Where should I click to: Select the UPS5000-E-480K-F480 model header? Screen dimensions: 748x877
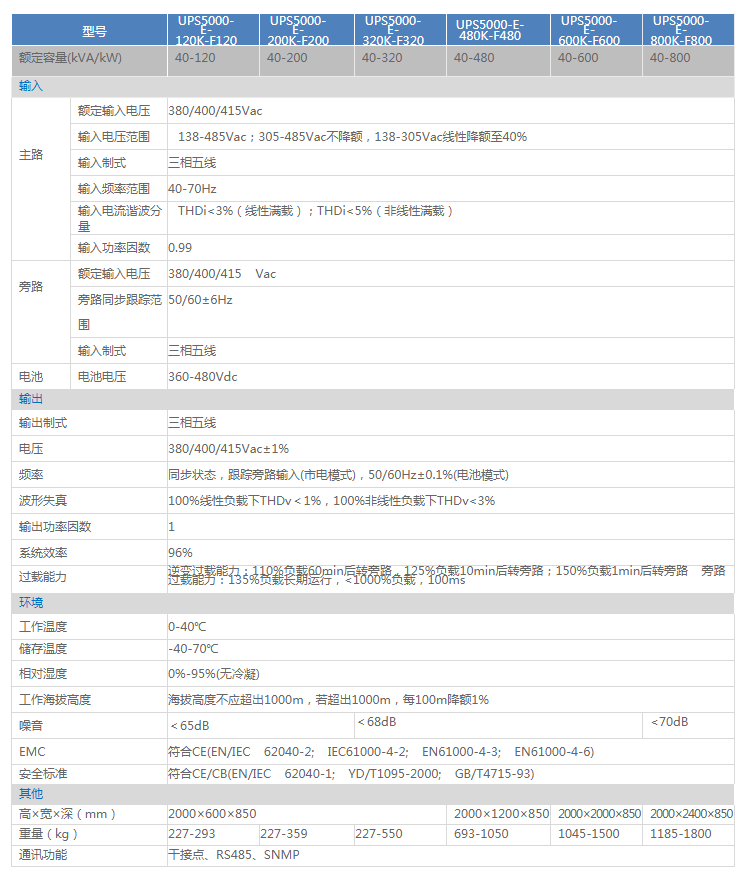coord(490,30)
